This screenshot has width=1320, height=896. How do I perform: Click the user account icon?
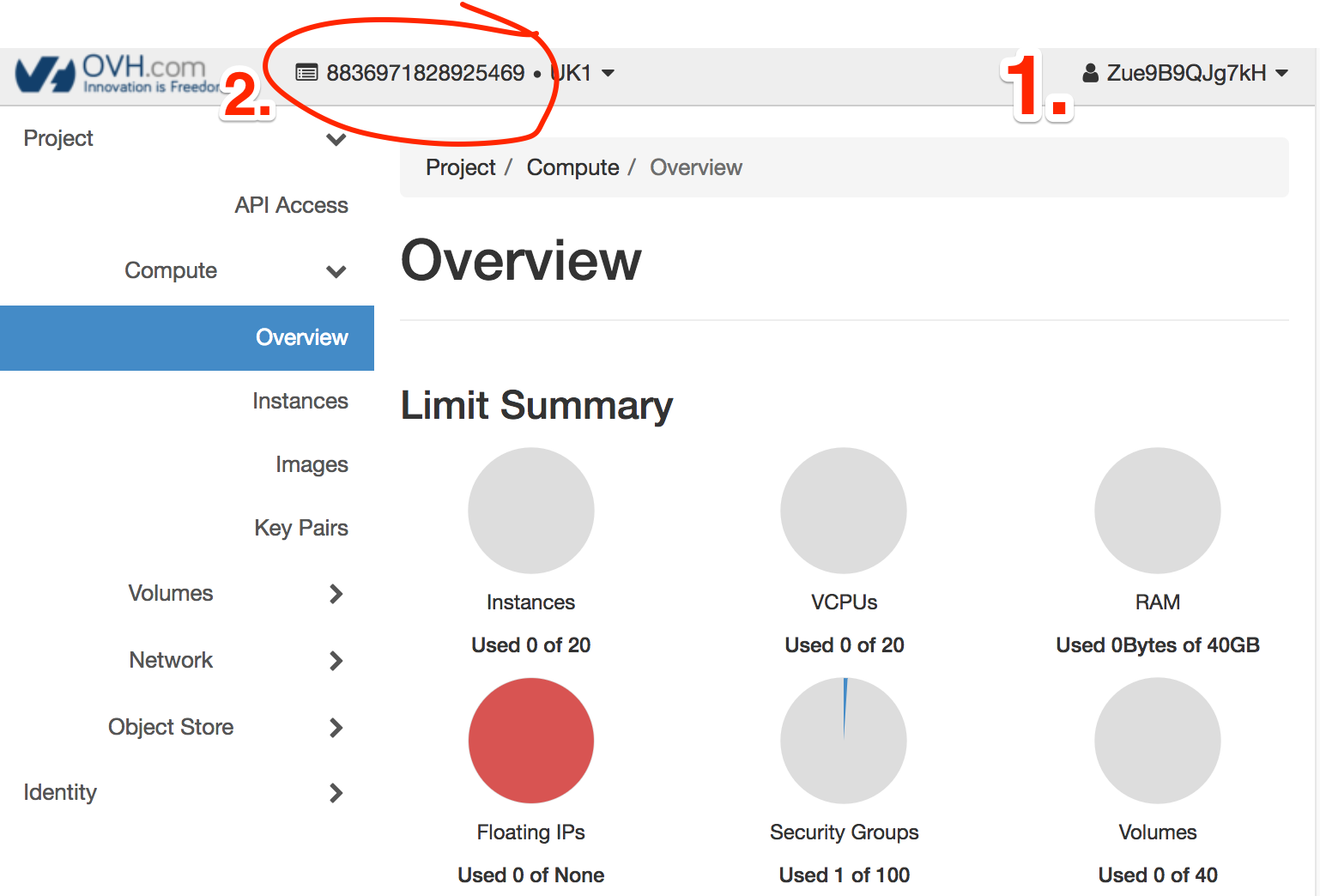pyautogui.click(x=1090, y=73)
